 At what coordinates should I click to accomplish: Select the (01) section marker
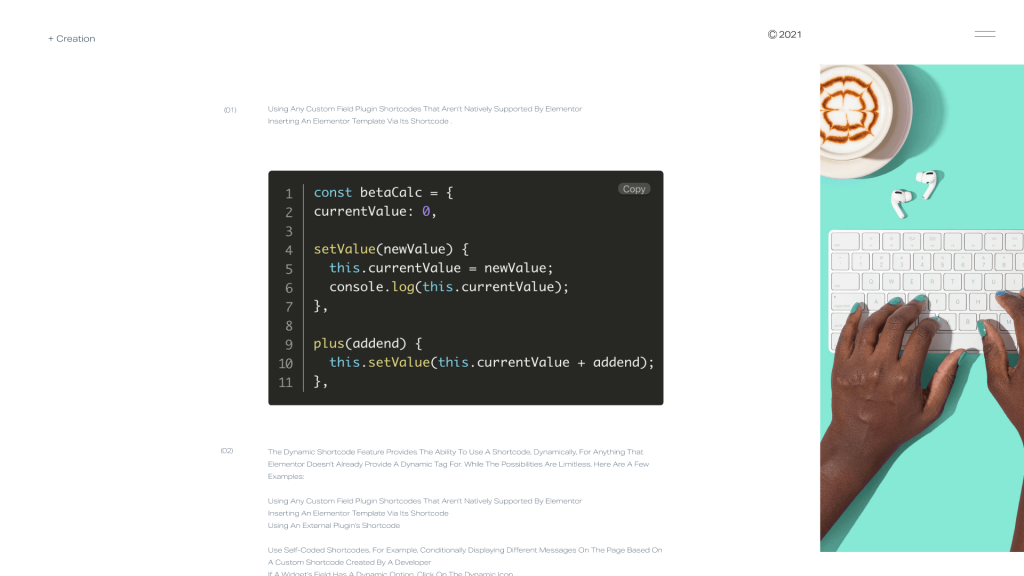pos(230,110)
